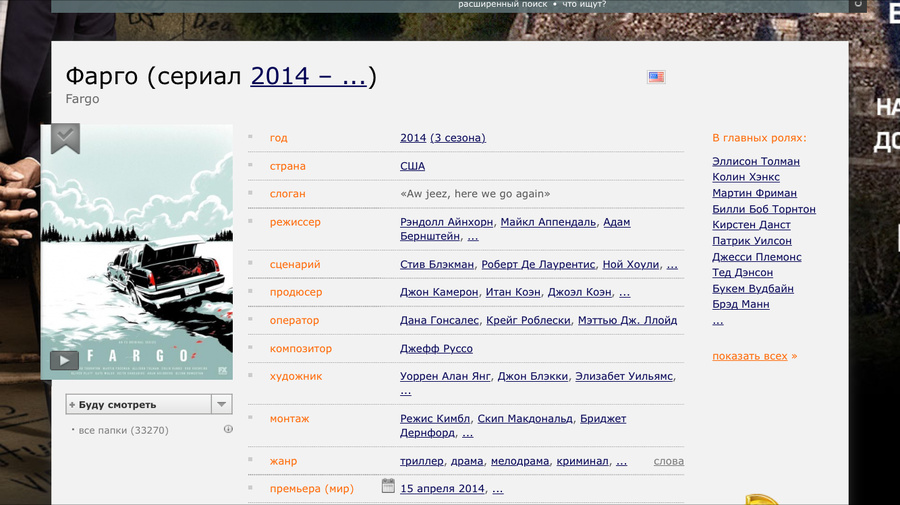
Task: Expand the Буду смотреть dropdown arrow
Action: pos(222,405)
